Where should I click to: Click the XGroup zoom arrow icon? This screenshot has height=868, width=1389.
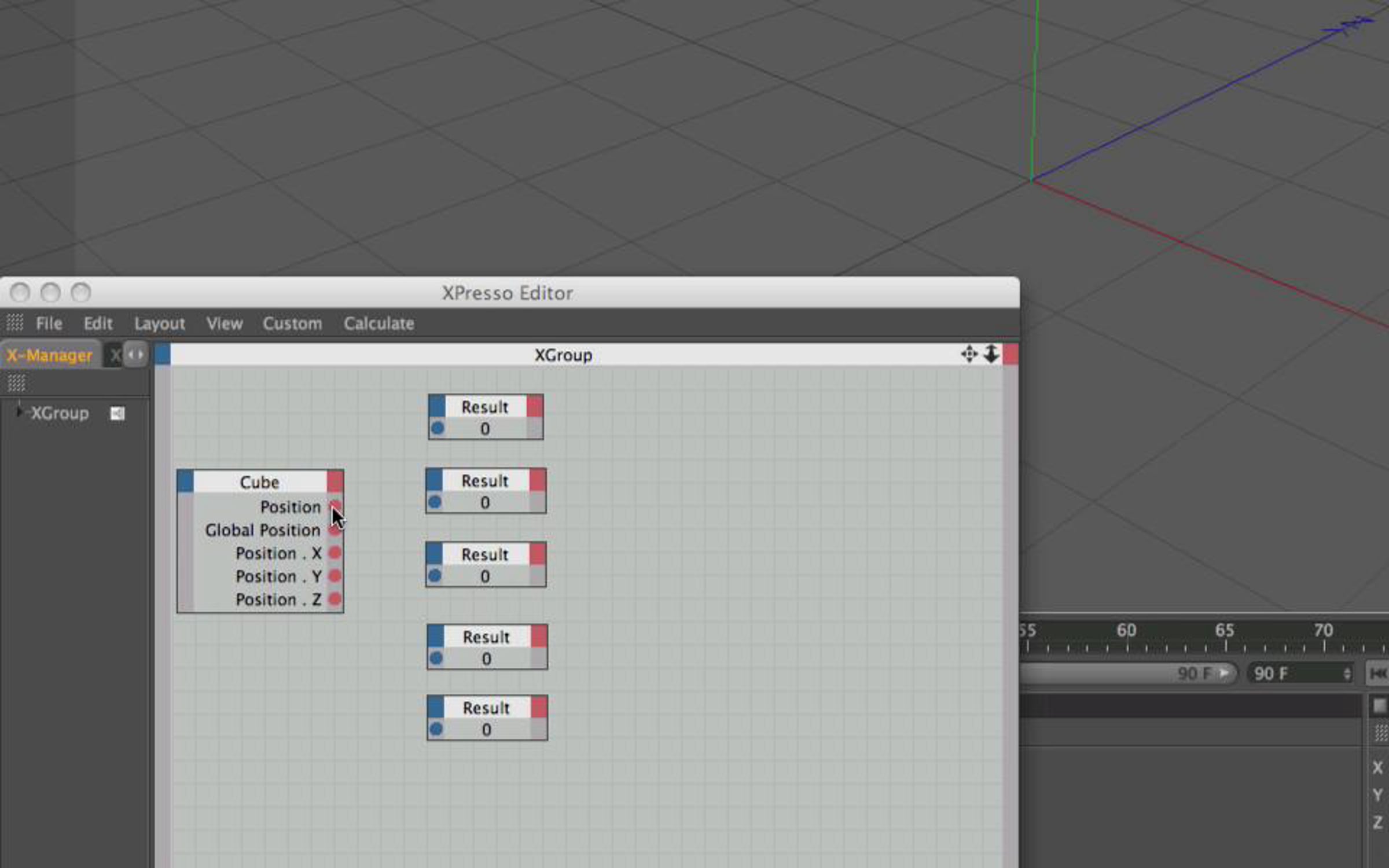coord(991,354)
